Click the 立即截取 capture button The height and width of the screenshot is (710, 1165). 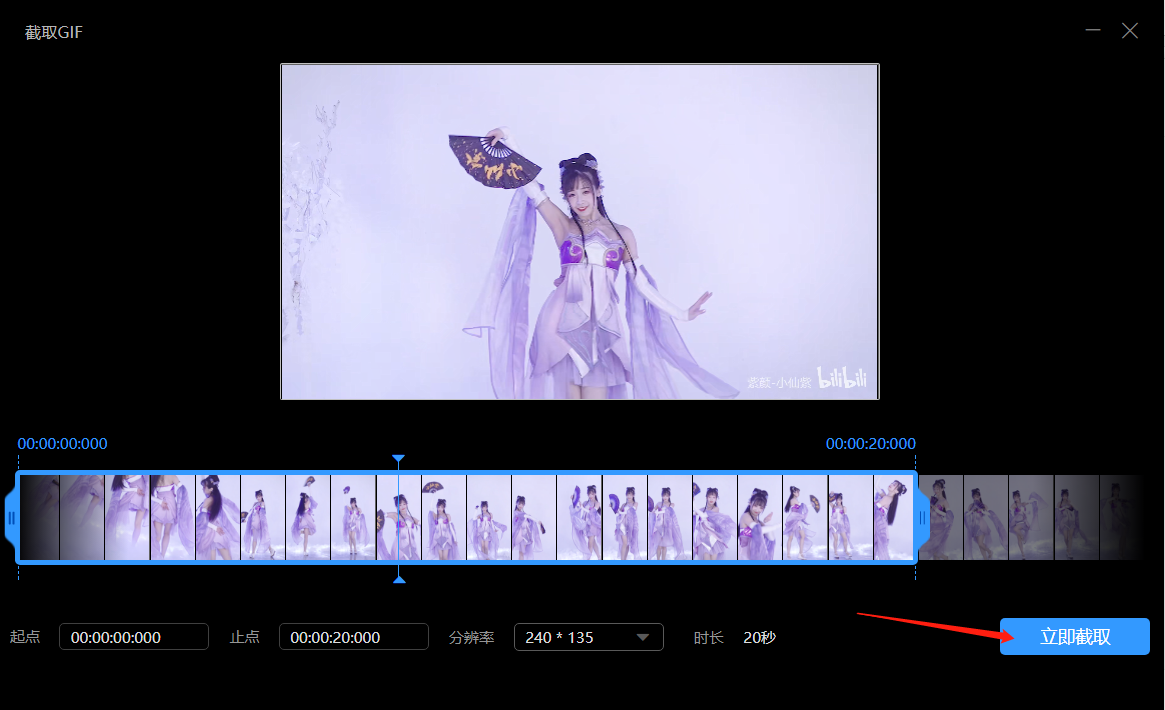tap(1074, 636)
